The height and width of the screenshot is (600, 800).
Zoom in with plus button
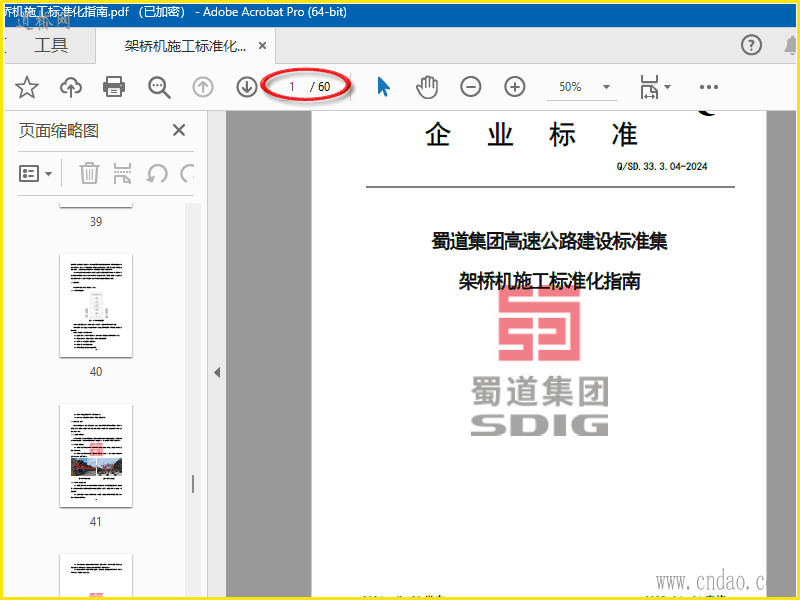(515, 87)
